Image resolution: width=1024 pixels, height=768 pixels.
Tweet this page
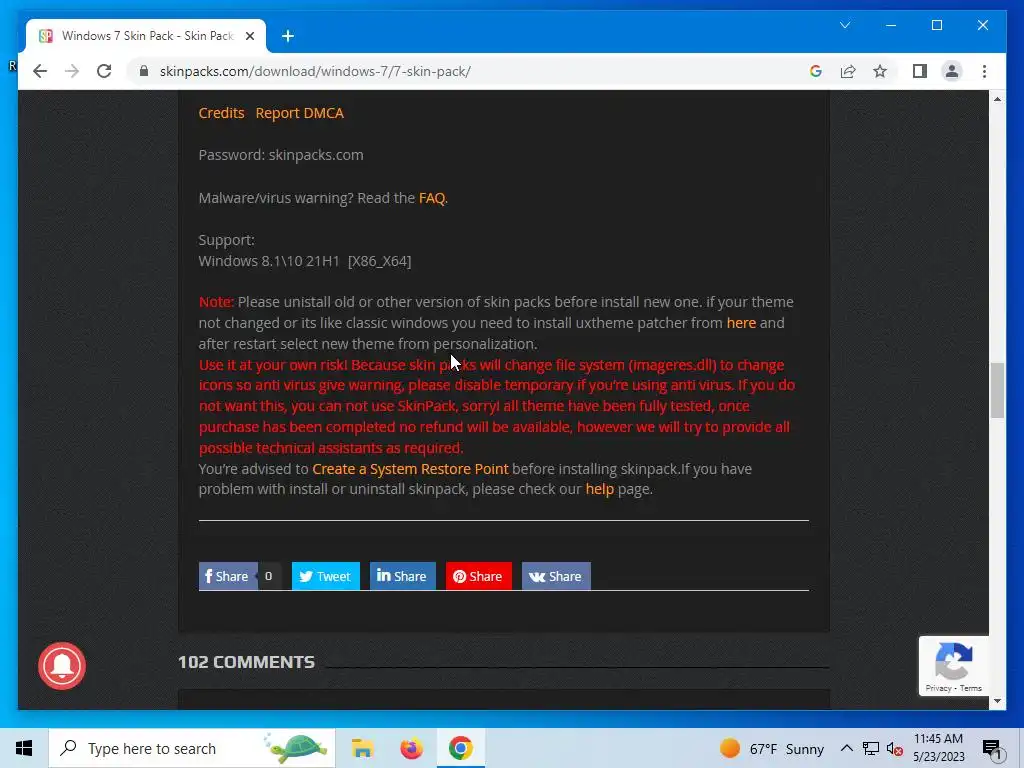325,576
